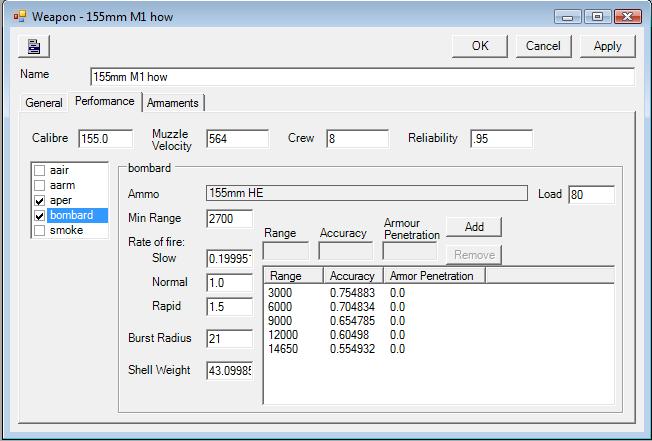The height and width of the screenshot is (441, 652).
Task: Click accuracy value 0.754883
Action: [x=352, y=293]
